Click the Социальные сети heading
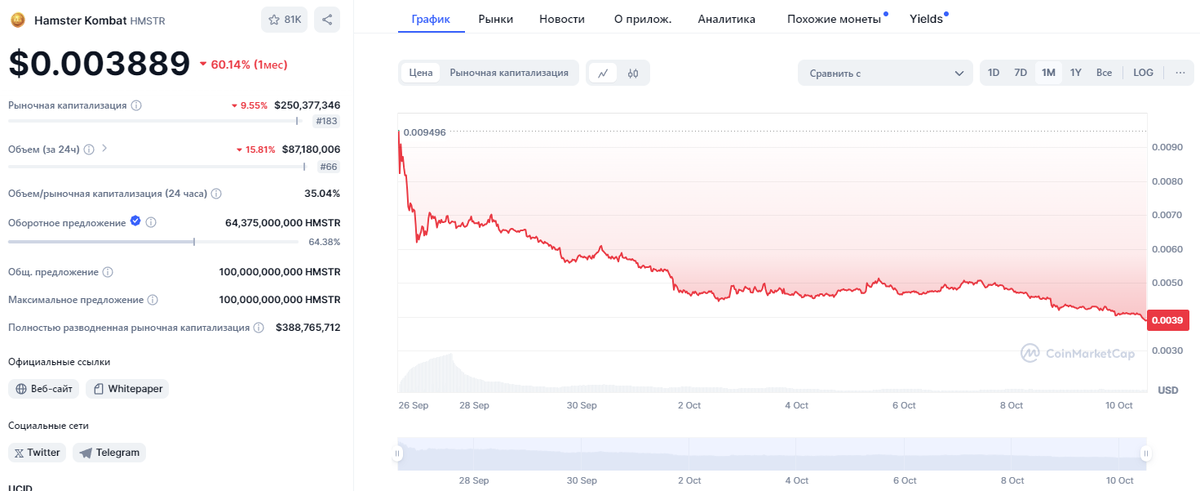The height and width of the screenshot is (491, 1200). click(x=50, y=425)
